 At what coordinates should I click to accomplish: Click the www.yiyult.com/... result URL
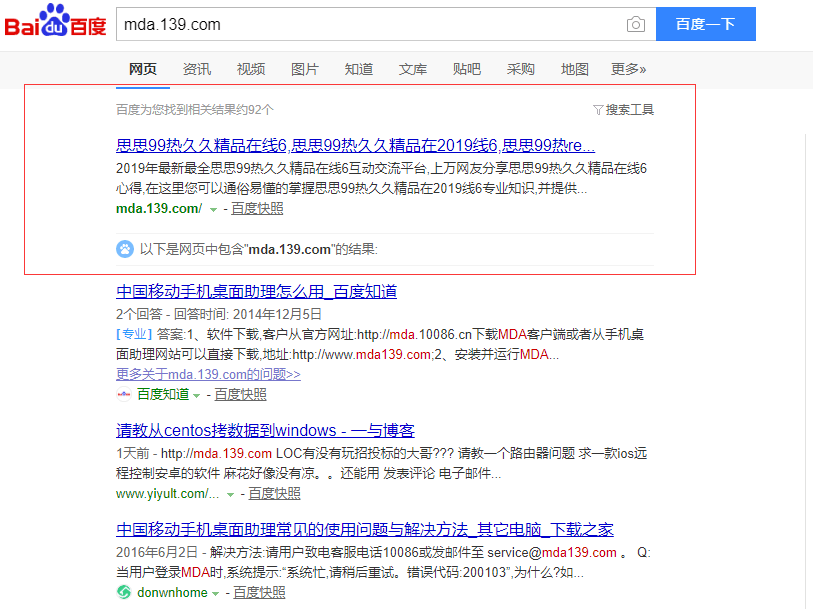click(x=167, y=493)
